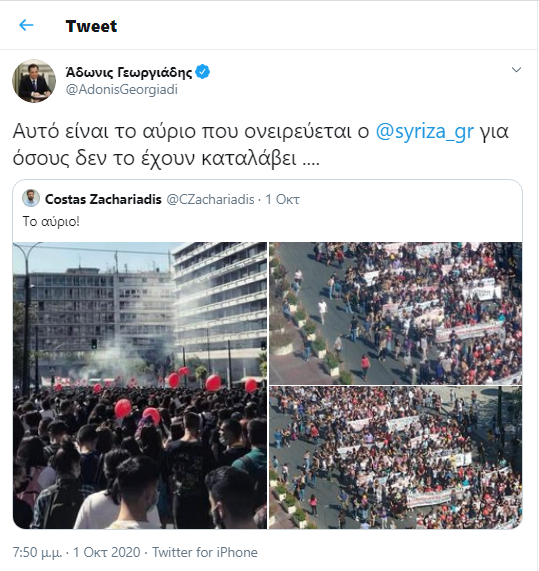Open the @CZachariadis handle
This screenshot has height=571, width=539.
coord(210,199)
